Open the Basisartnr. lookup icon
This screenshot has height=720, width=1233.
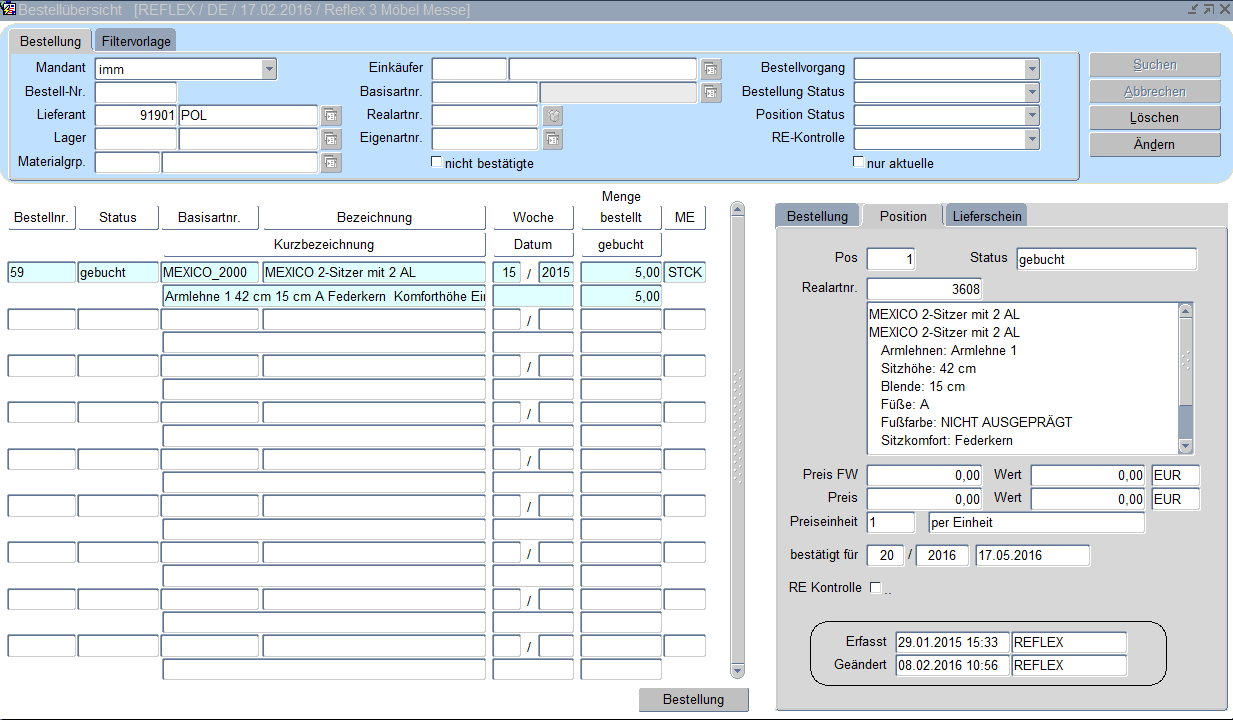(x=710, y=93)
